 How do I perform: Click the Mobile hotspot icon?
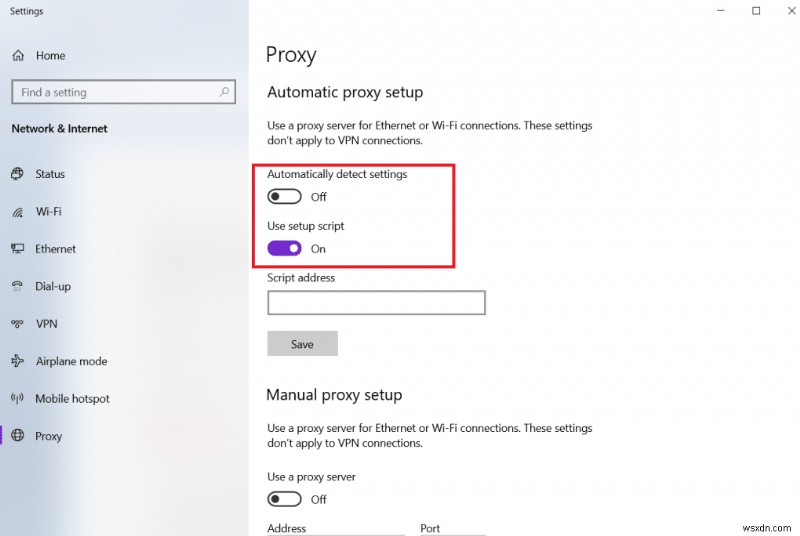17,399
